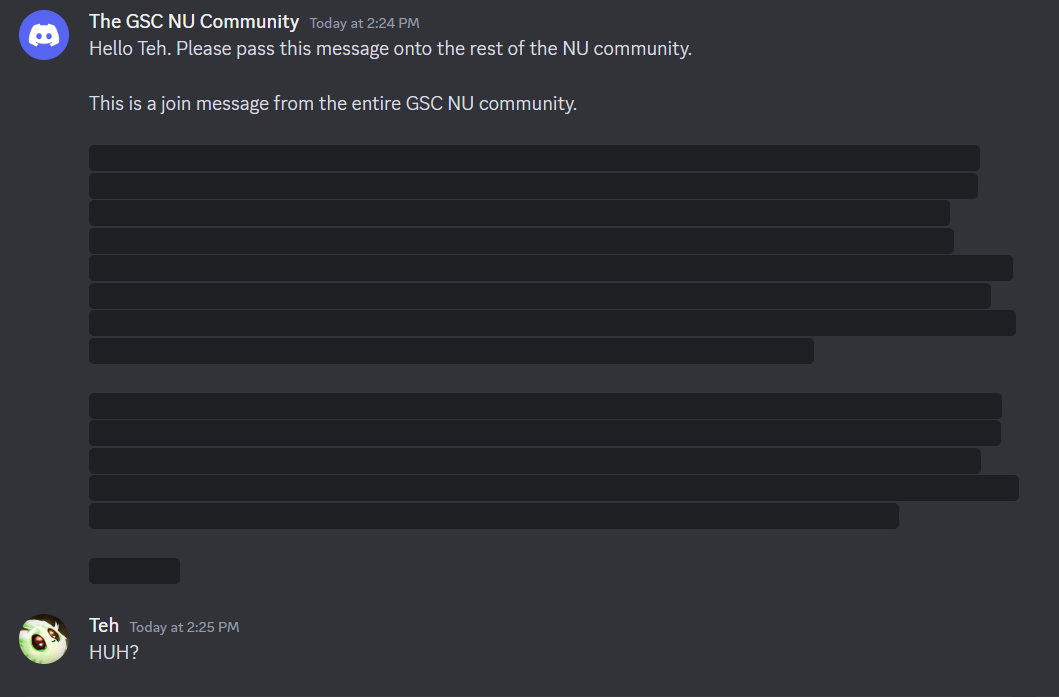This screenshot has height=697, width=1059.
Task: Click the 'This is a join message' line
Action: pyautogui.click(x=332, y=103)
